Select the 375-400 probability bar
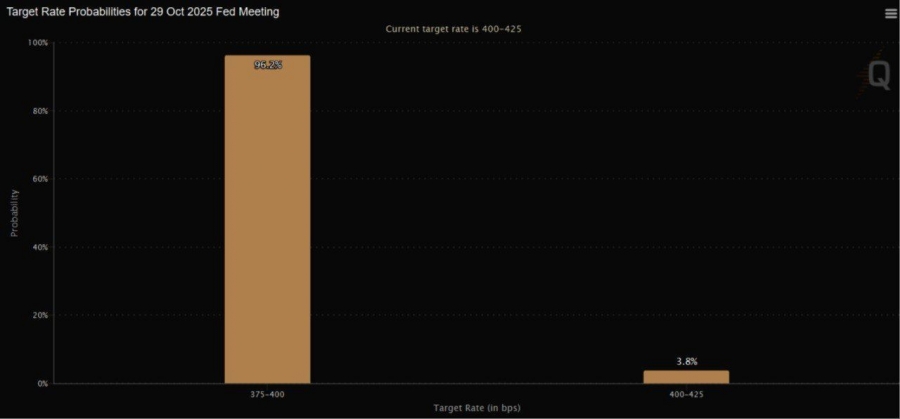Image resolution: width=900 pixels, height=419 pixels. (267, 219)
